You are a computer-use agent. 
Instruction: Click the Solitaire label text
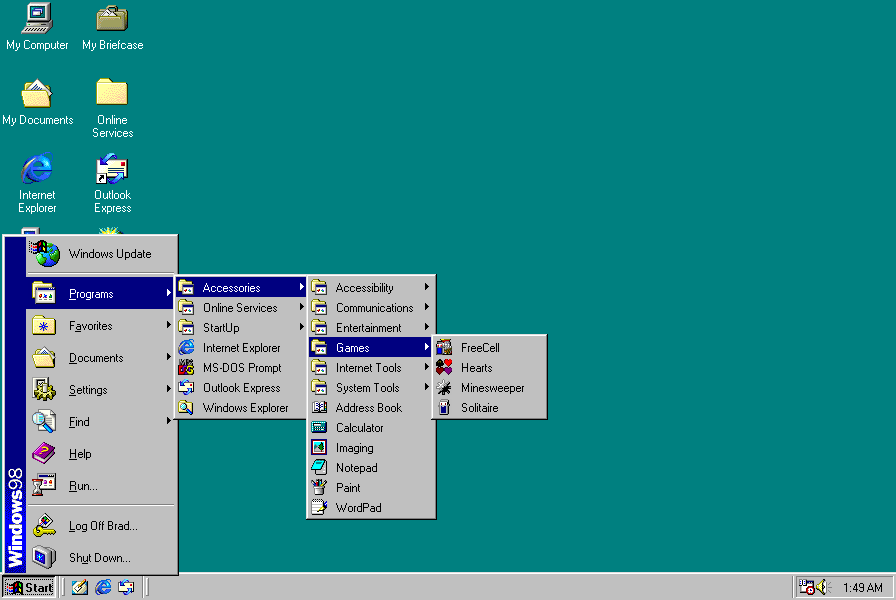click(x=479, y=408)
